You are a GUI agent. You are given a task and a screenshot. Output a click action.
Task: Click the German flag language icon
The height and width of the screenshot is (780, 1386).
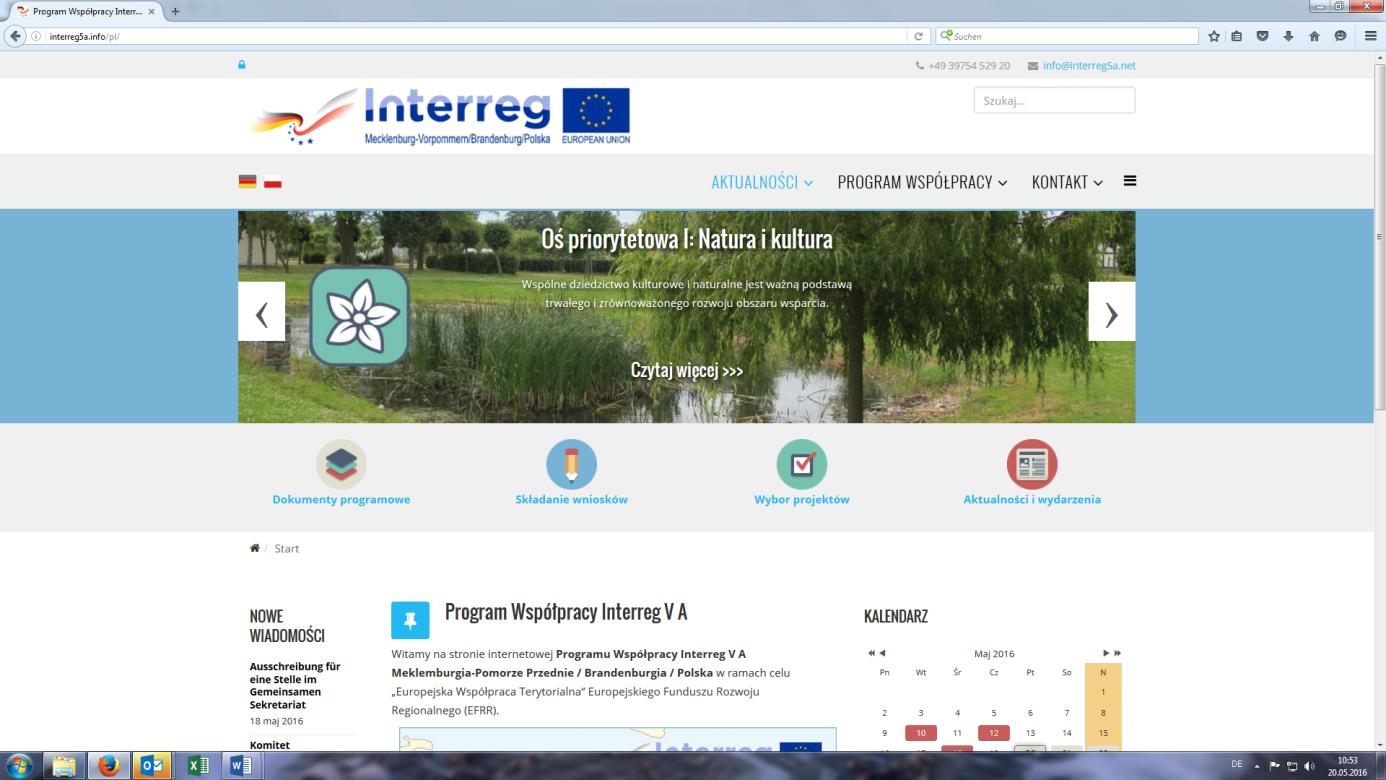click(247, 182)
